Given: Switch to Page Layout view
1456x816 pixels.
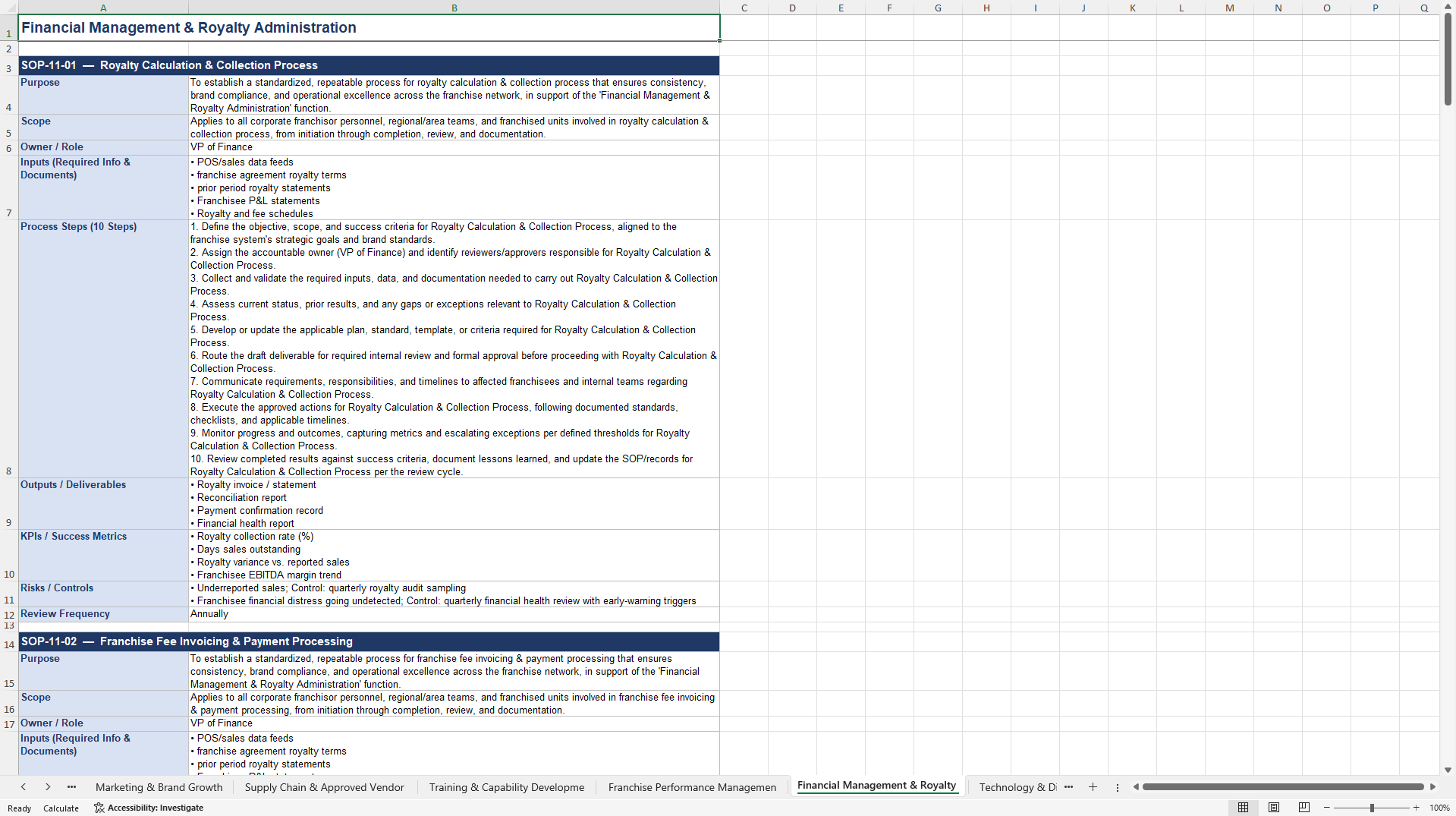Looking at the screenshot, I should pyautogui.click(x=1274, y=808).
